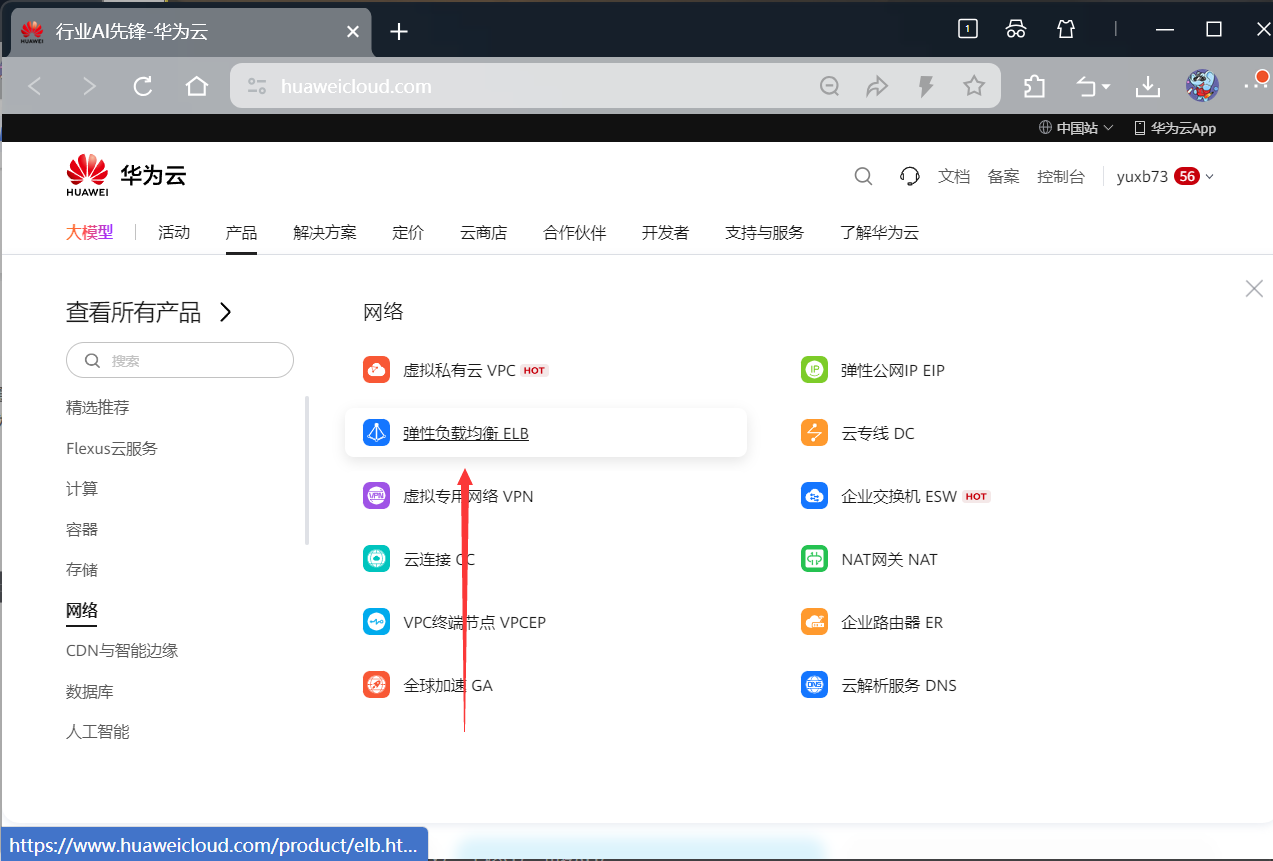Open browser downloads icon

pos(1148,87)
